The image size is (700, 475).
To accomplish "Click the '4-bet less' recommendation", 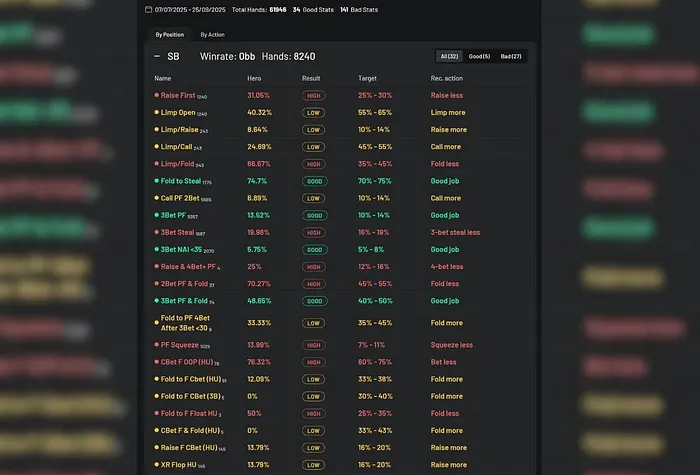I will (447, 267).
